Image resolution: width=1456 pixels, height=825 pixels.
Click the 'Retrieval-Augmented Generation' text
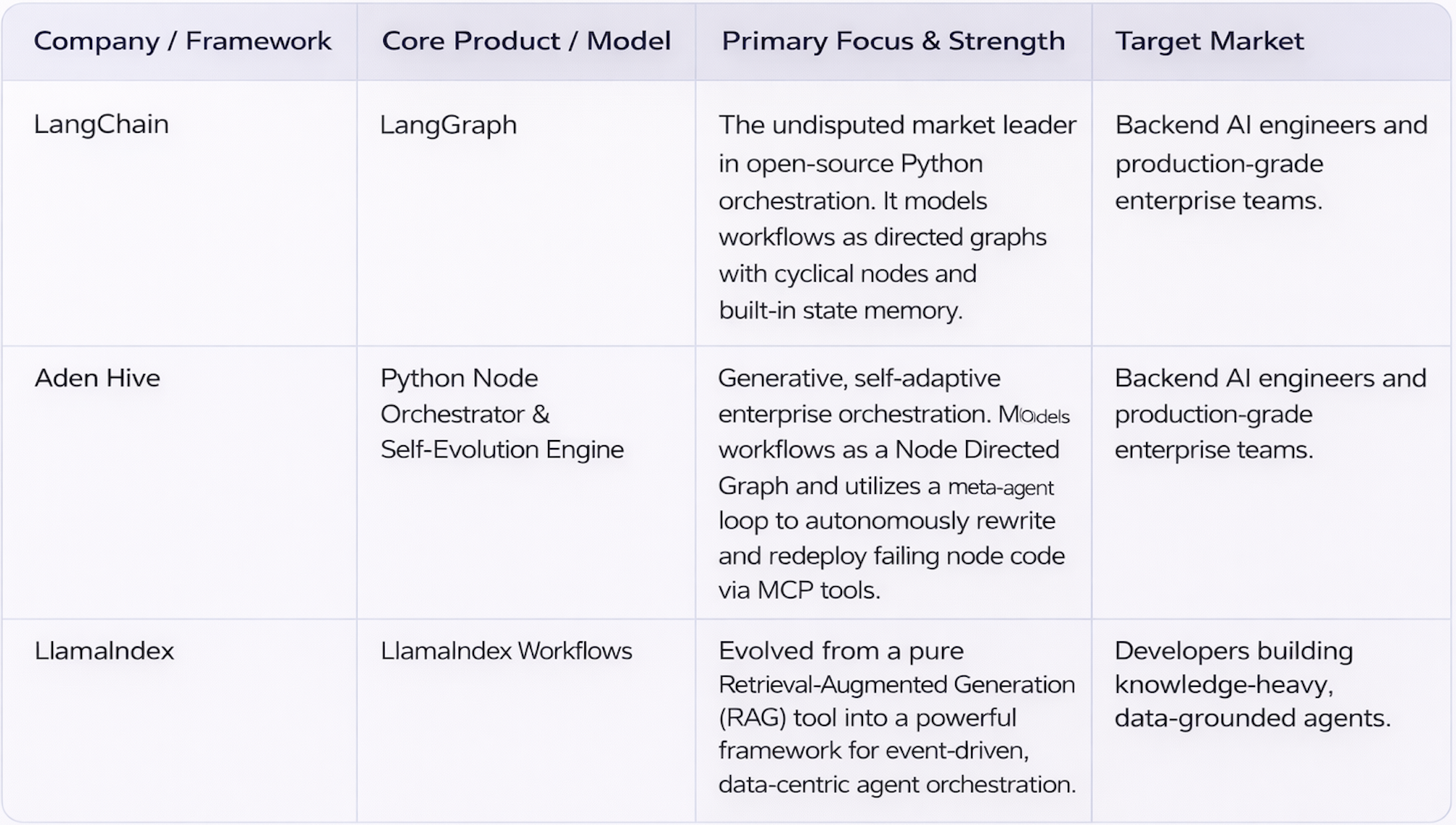pyautogui.click(x=896, y=685)
